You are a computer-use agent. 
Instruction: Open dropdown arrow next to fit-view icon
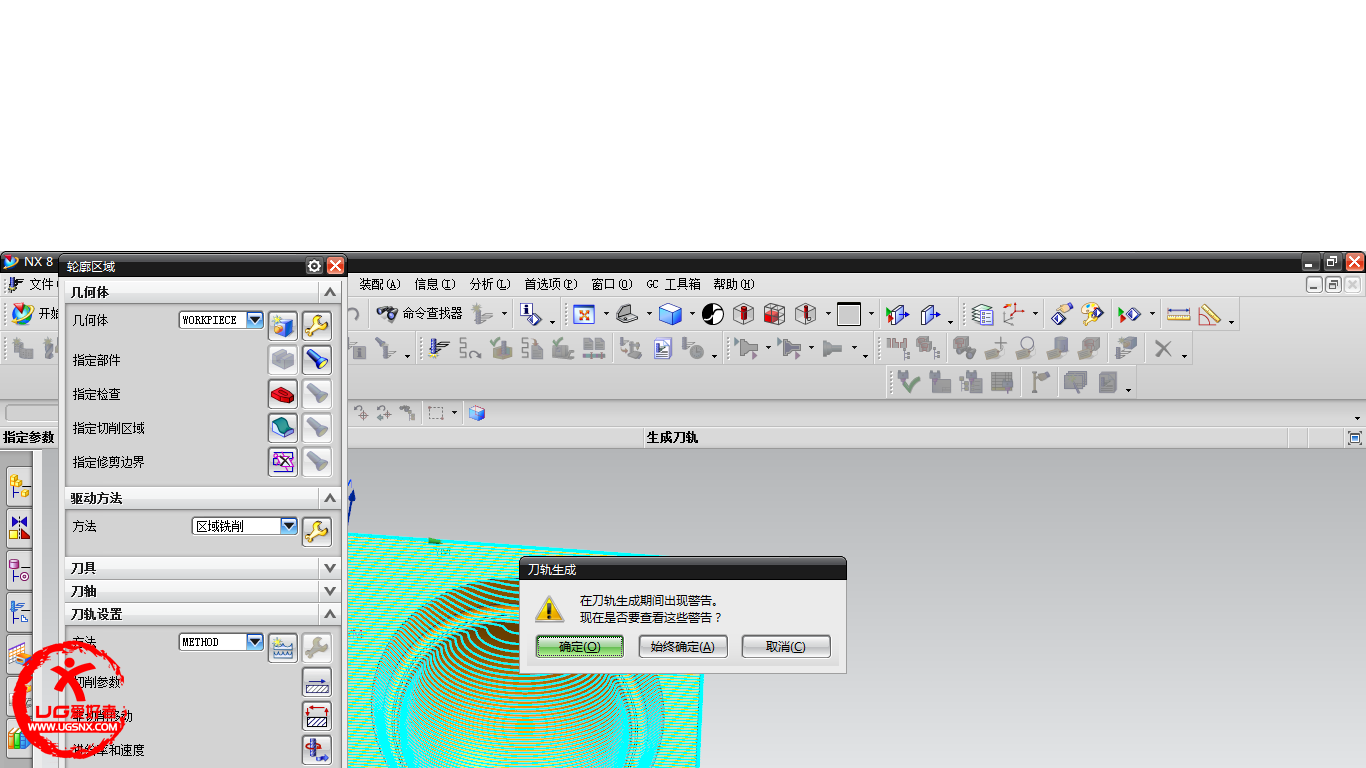606,314
